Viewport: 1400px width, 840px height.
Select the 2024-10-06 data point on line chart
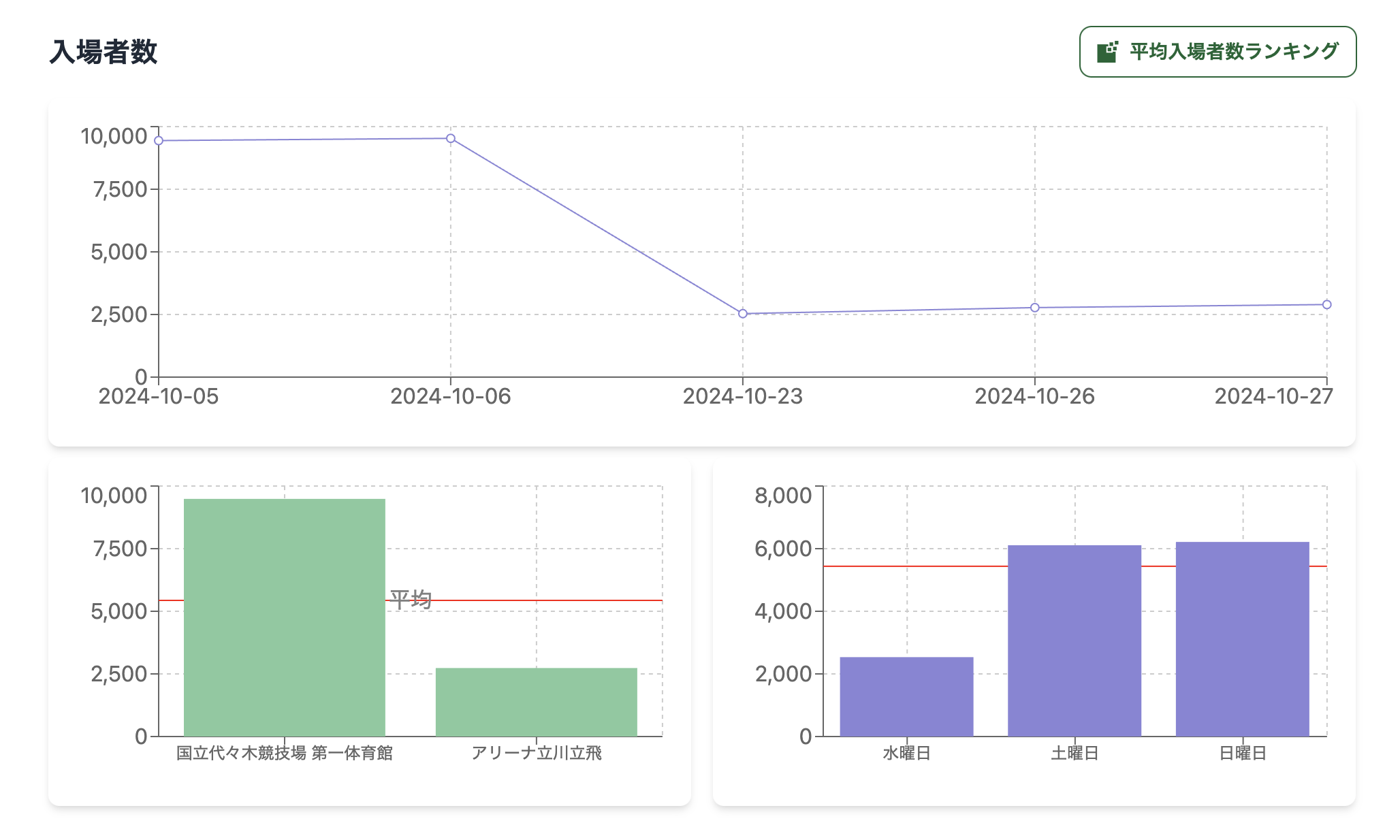(x=451, y=139)
